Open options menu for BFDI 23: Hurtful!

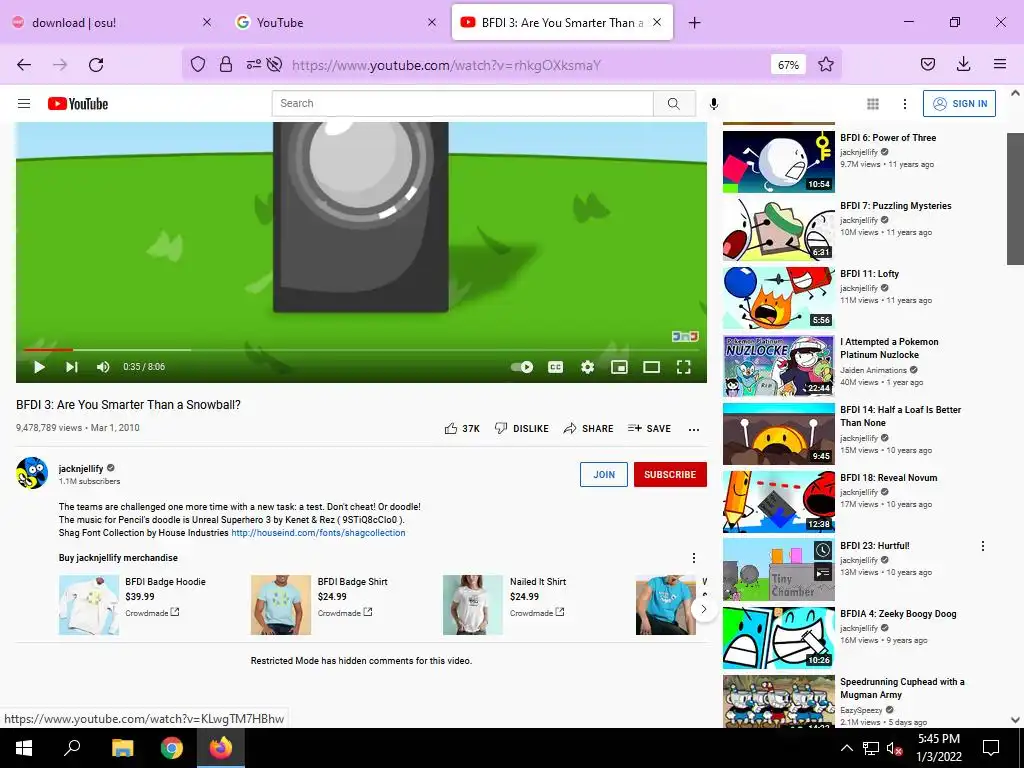(982, 546)
